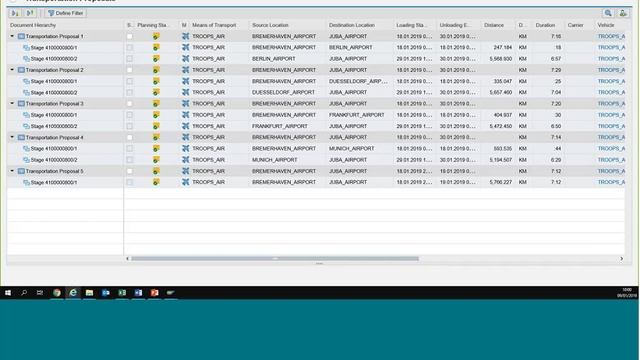Click planning status icon for Transportation Proposal 4
This screenshot has width=640, height=360.
(156, 137)
